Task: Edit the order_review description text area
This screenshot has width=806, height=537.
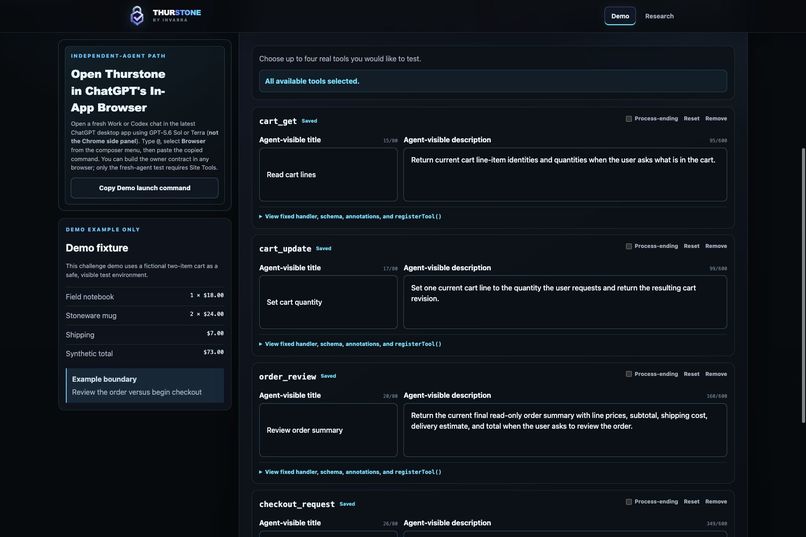Action: (x=565, y=430)
